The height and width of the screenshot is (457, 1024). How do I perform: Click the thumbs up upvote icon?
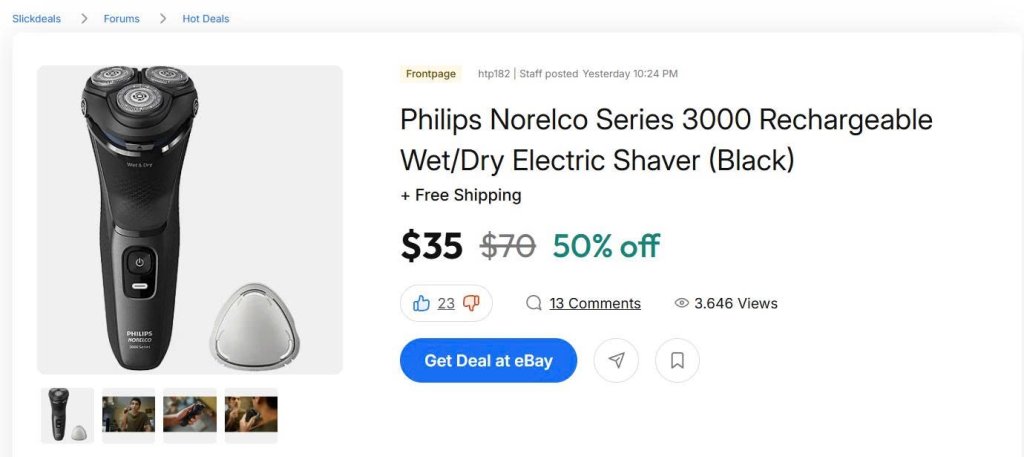click(x=421, y=303)
